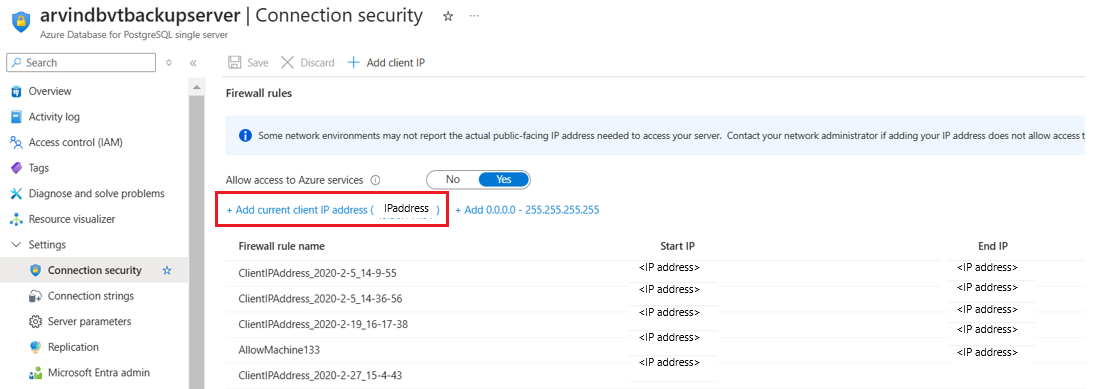Open the ellipsis menu beside the title
The width and height of the screenshot is (1103, 389).
coord(474,15)
